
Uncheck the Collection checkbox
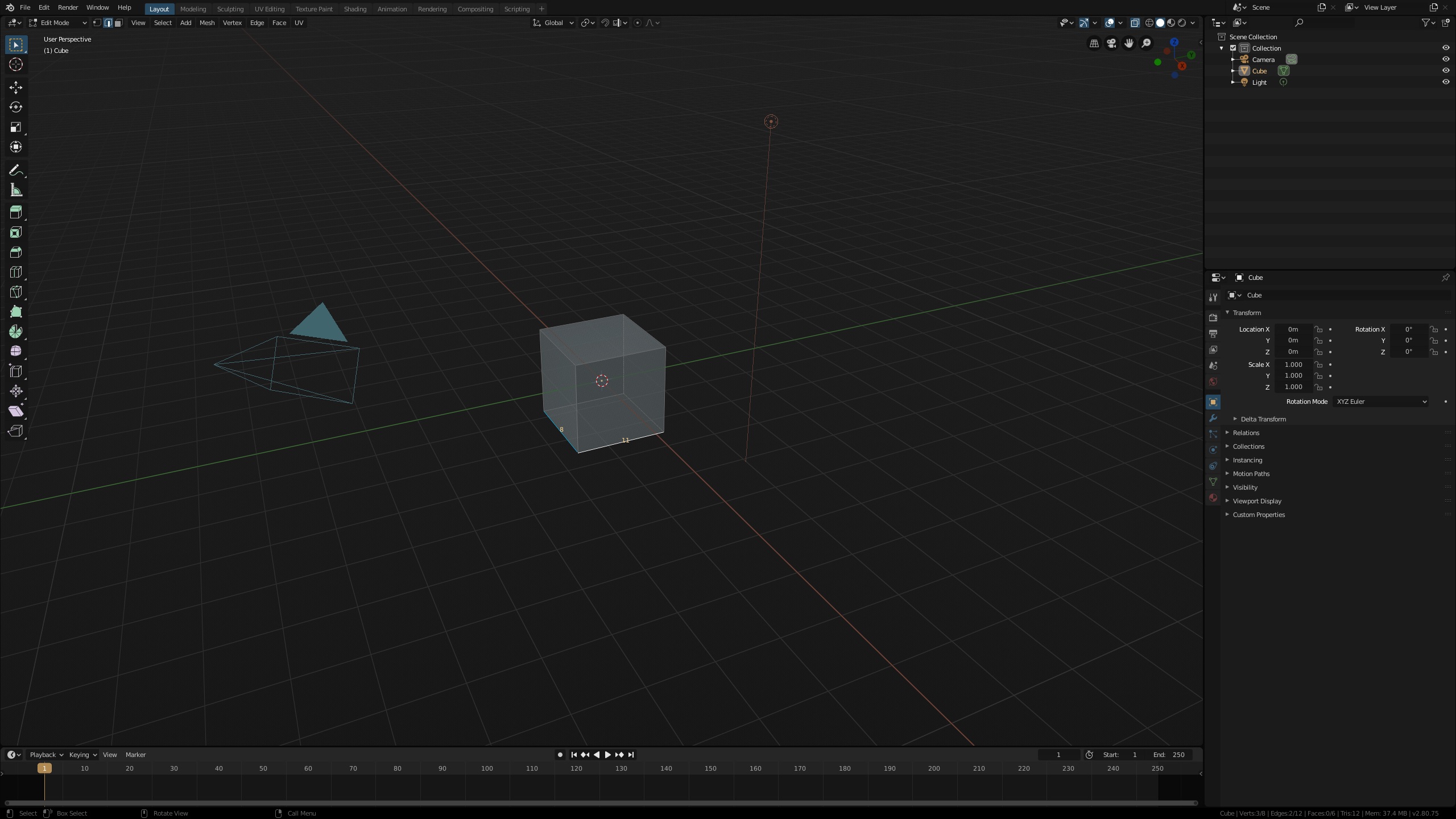point(1233,48)
